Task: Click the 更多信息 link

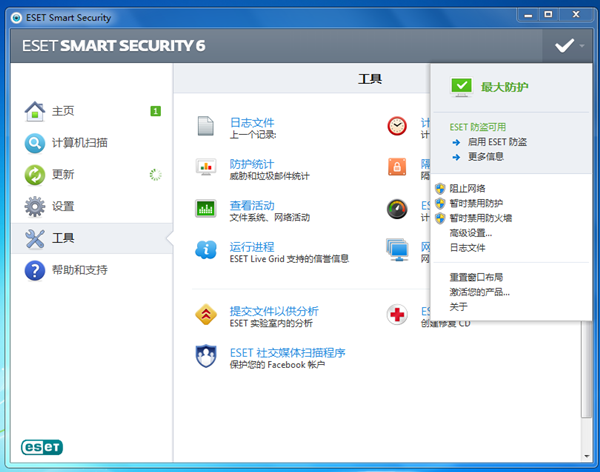Action: point(485,156)
